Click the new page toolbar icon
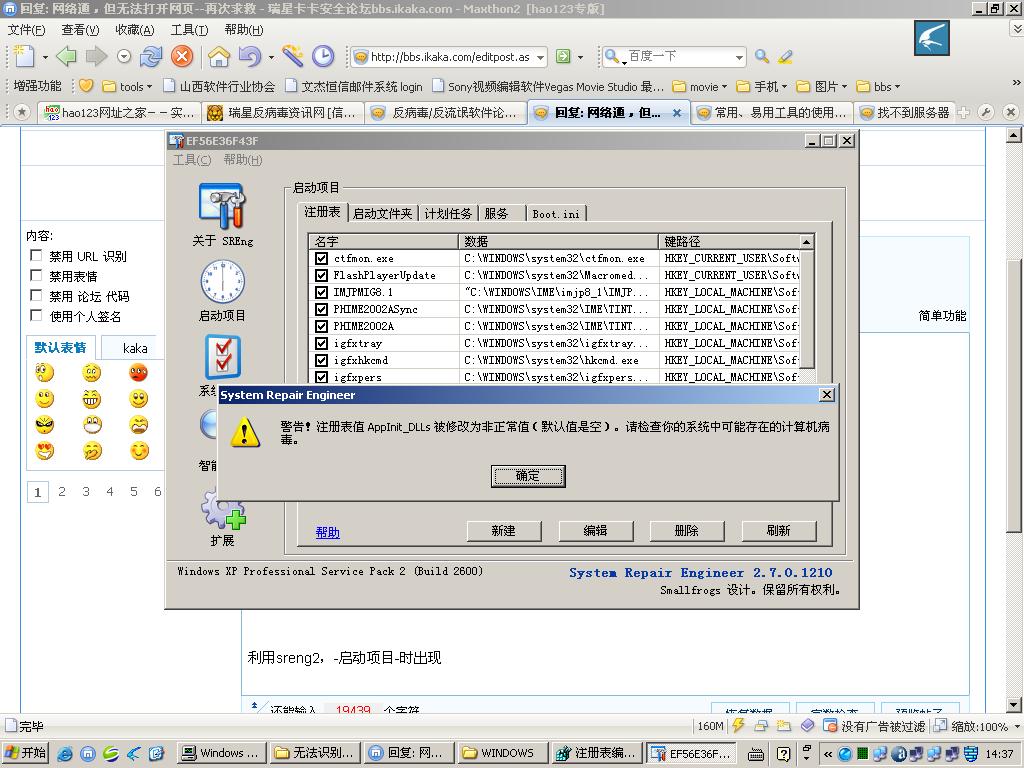 click(24, 56)
